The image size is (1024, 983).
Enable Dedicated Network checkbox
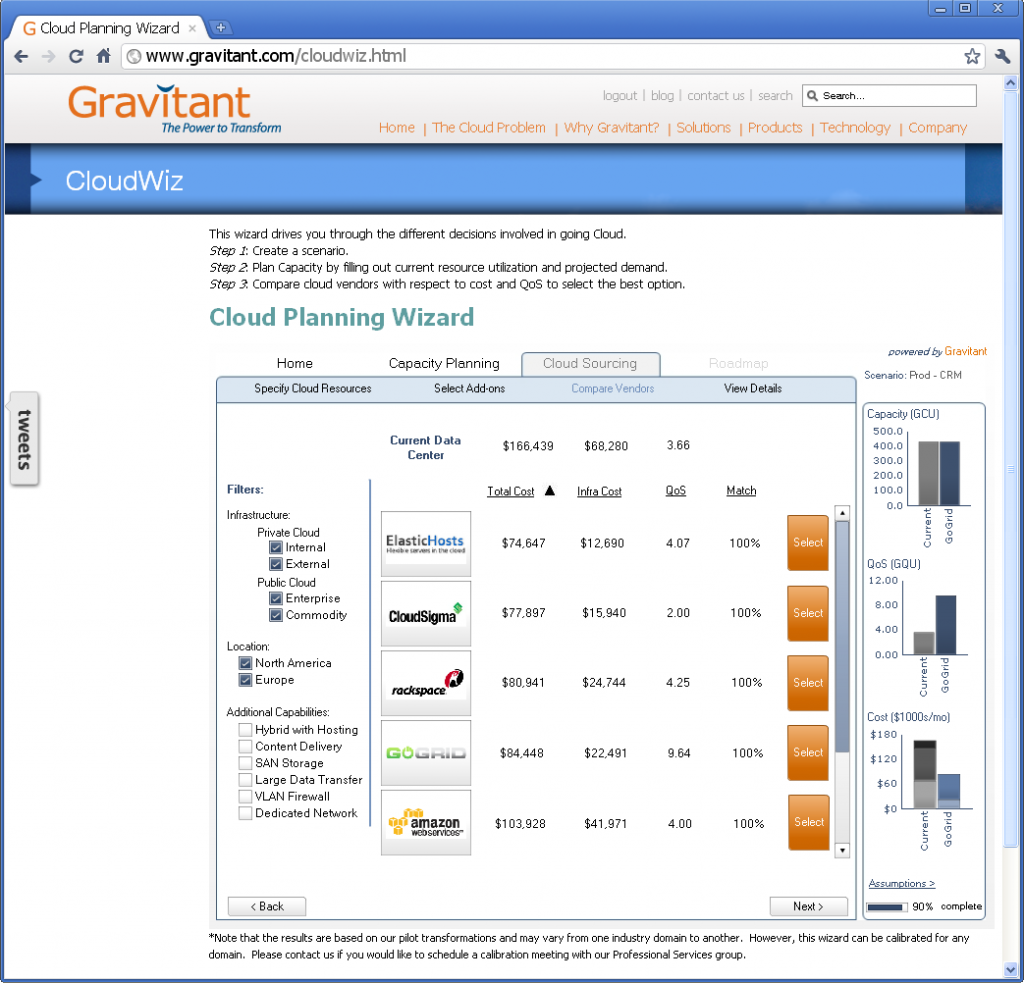[245, 813]
